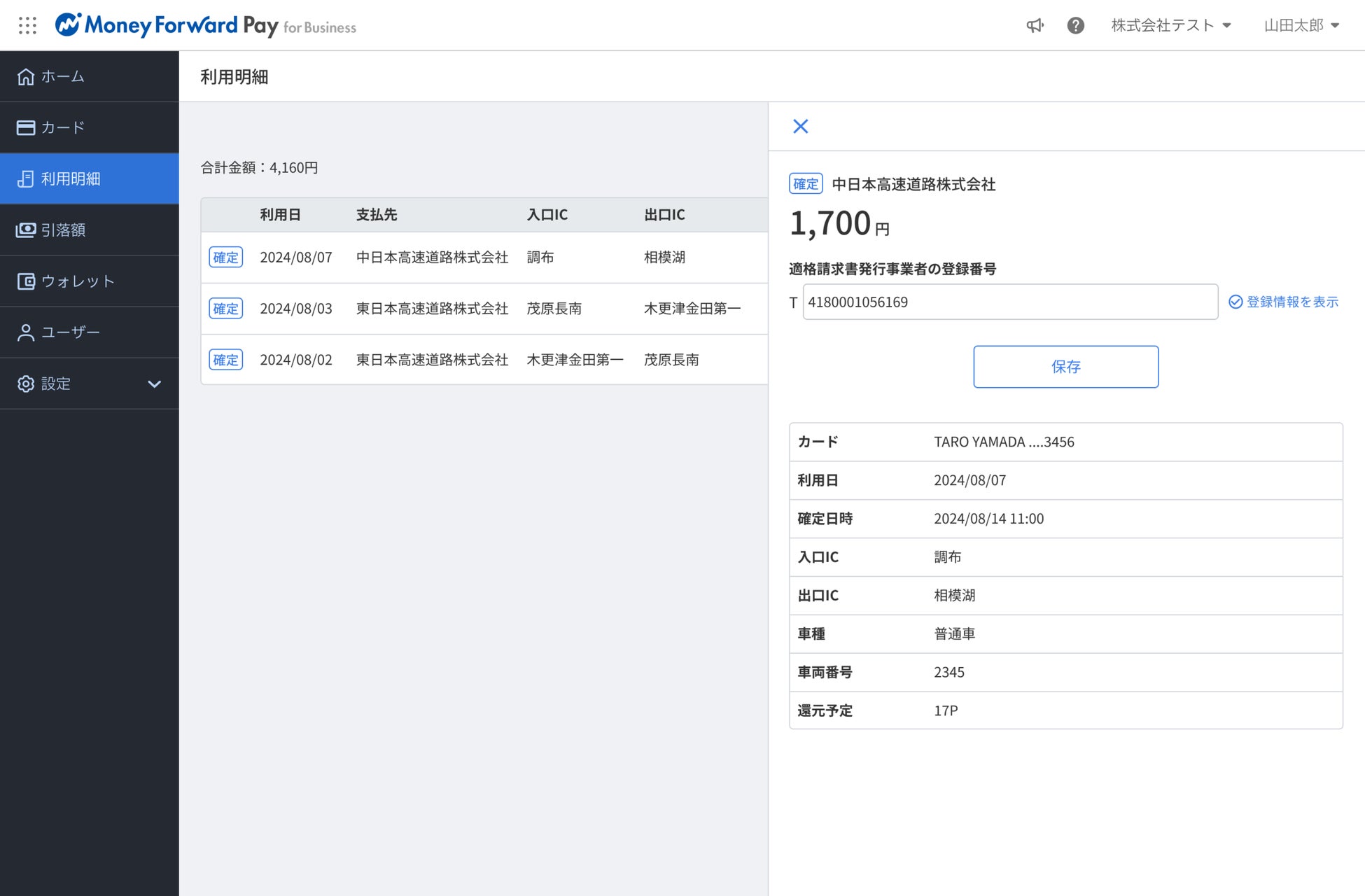Close the detail panel with X
The width and height of the screenshot is (1365, 896).
[800, 126]
